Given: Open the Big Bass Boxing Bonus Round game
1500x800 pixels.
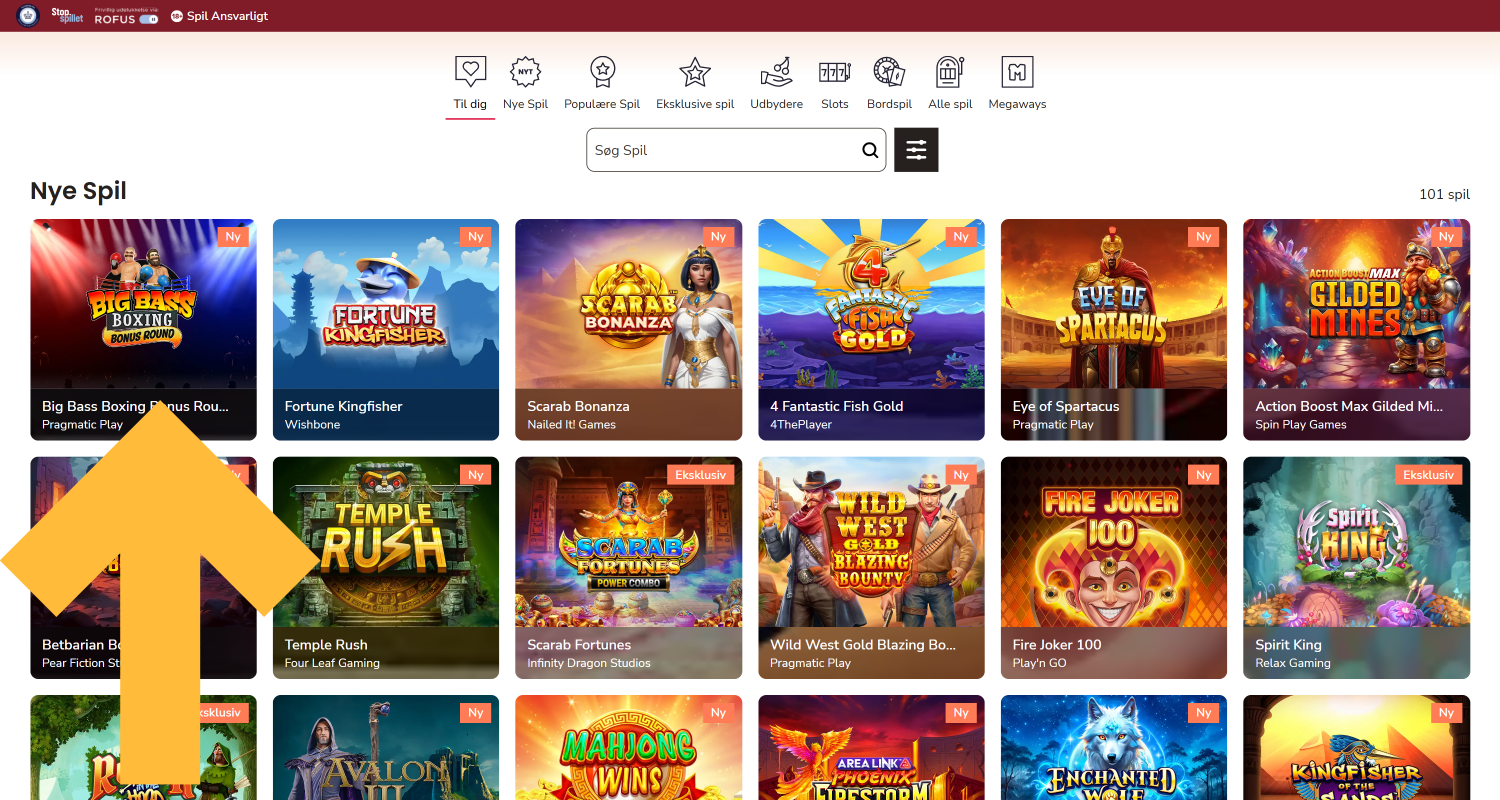Looking at the screenshot, I should (143, 330).
